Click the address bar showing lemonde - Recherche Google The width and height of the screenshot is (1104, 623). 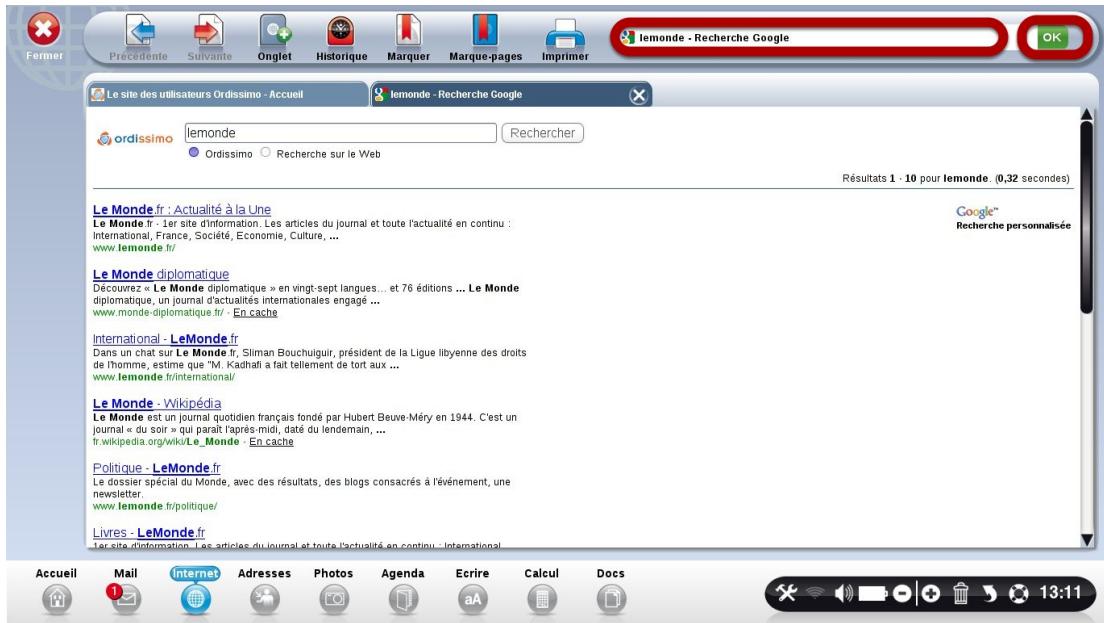click(808, 37)
